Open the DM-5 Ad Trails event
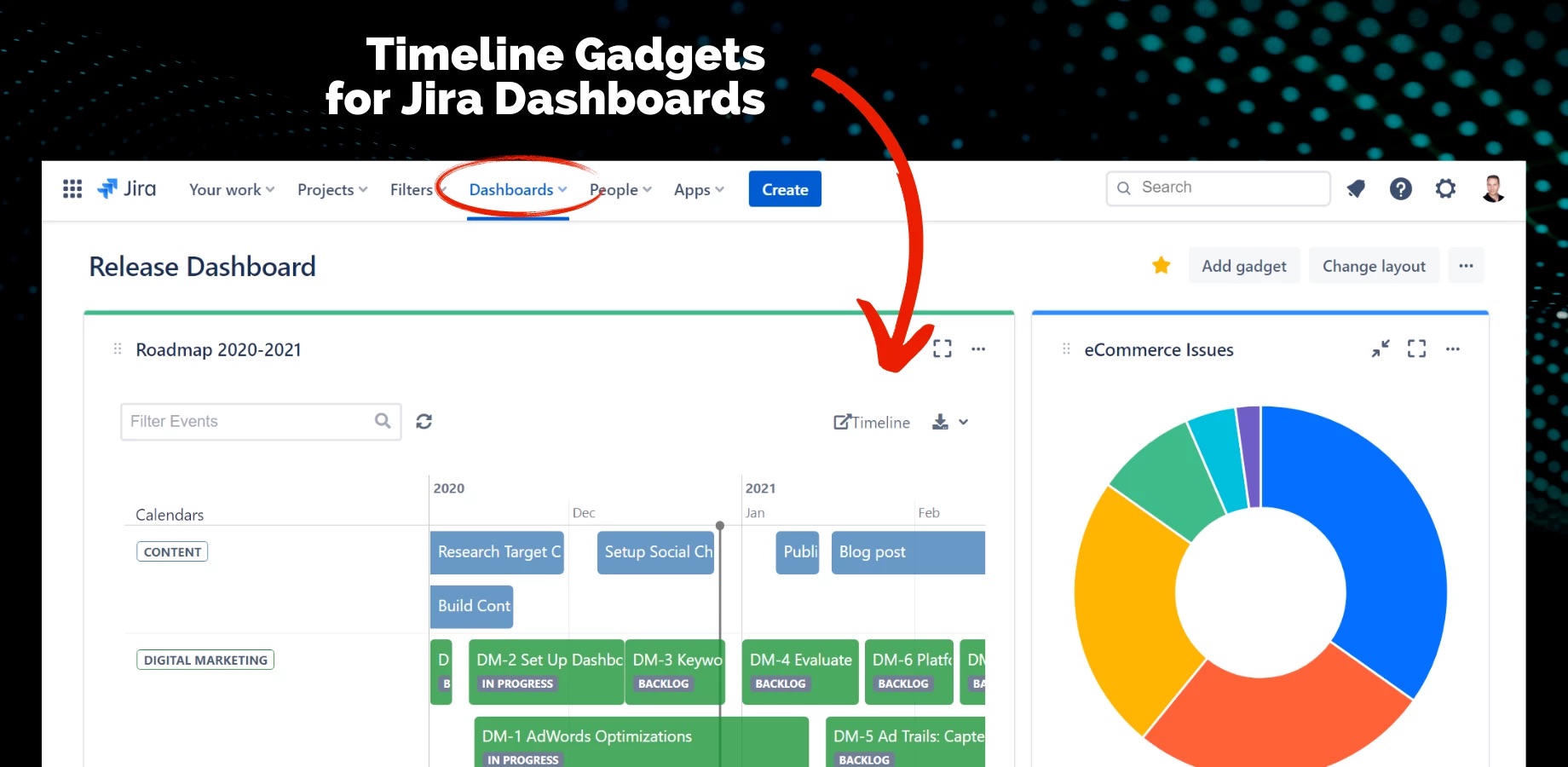This screenshot has height=767, width=1568. pos(905,742)
